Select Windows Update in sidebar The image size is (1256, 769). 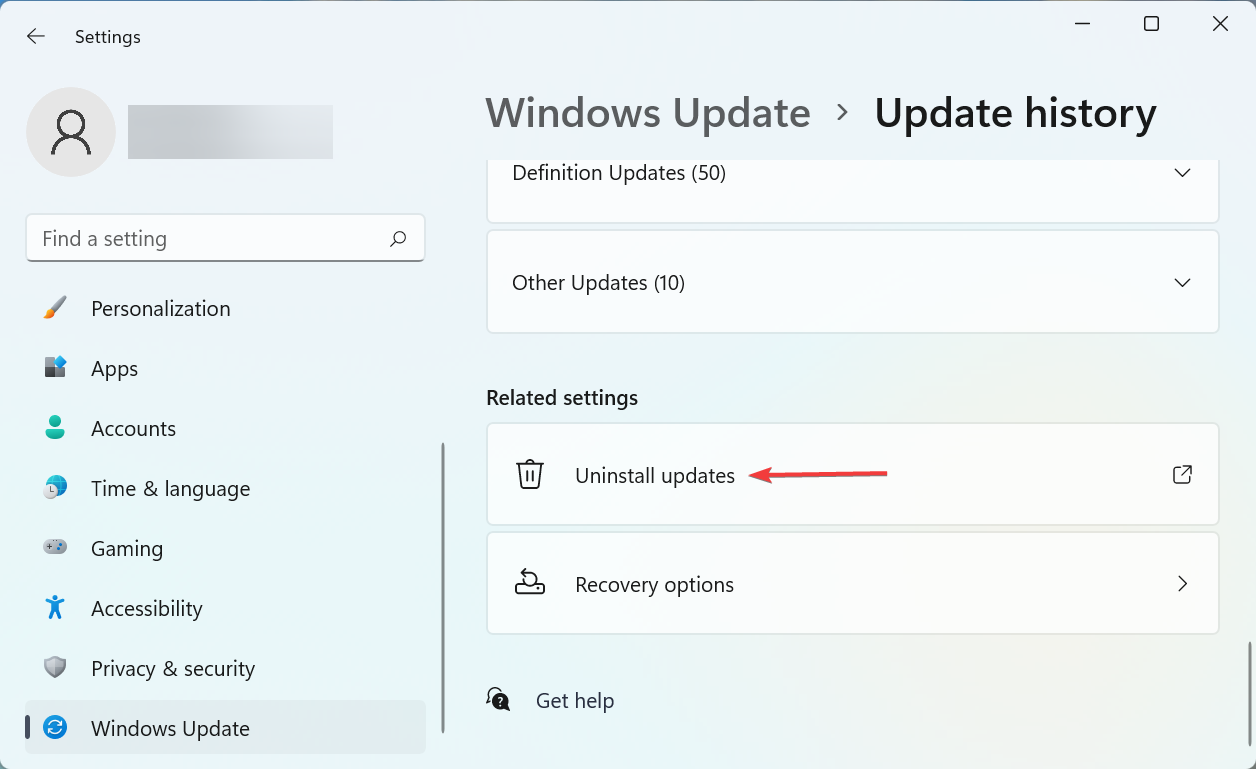pos(225,728)
